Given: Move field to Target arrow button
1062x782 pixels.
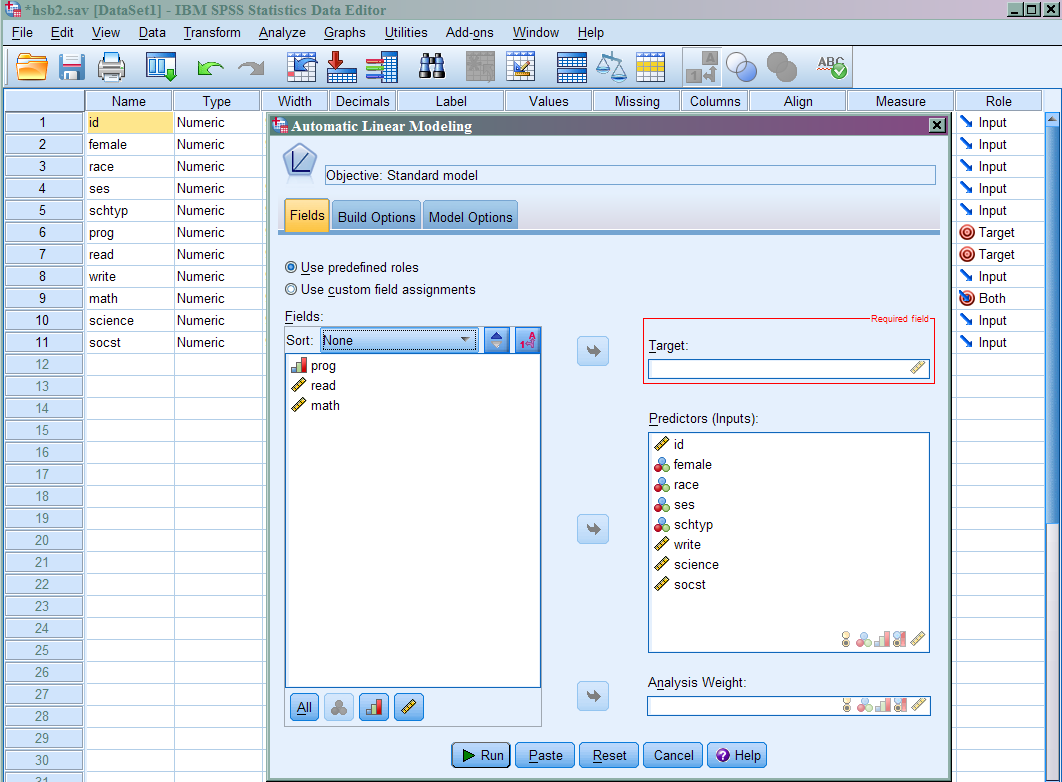Looking at the screenshot, I should pos(593,351).
